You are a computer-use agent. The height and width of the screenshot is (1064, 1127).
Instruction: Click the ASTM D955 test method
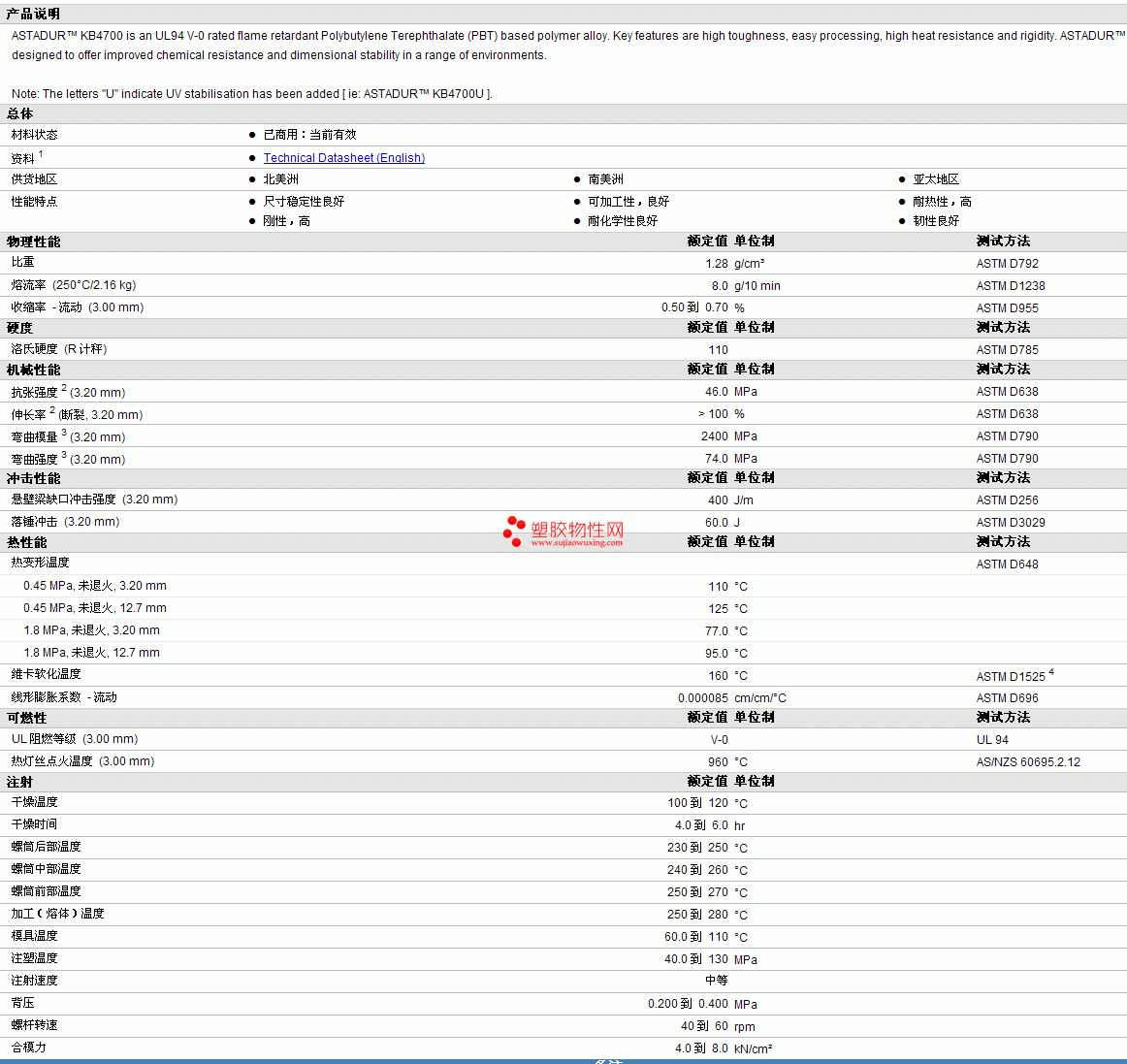coord(1007,308)
